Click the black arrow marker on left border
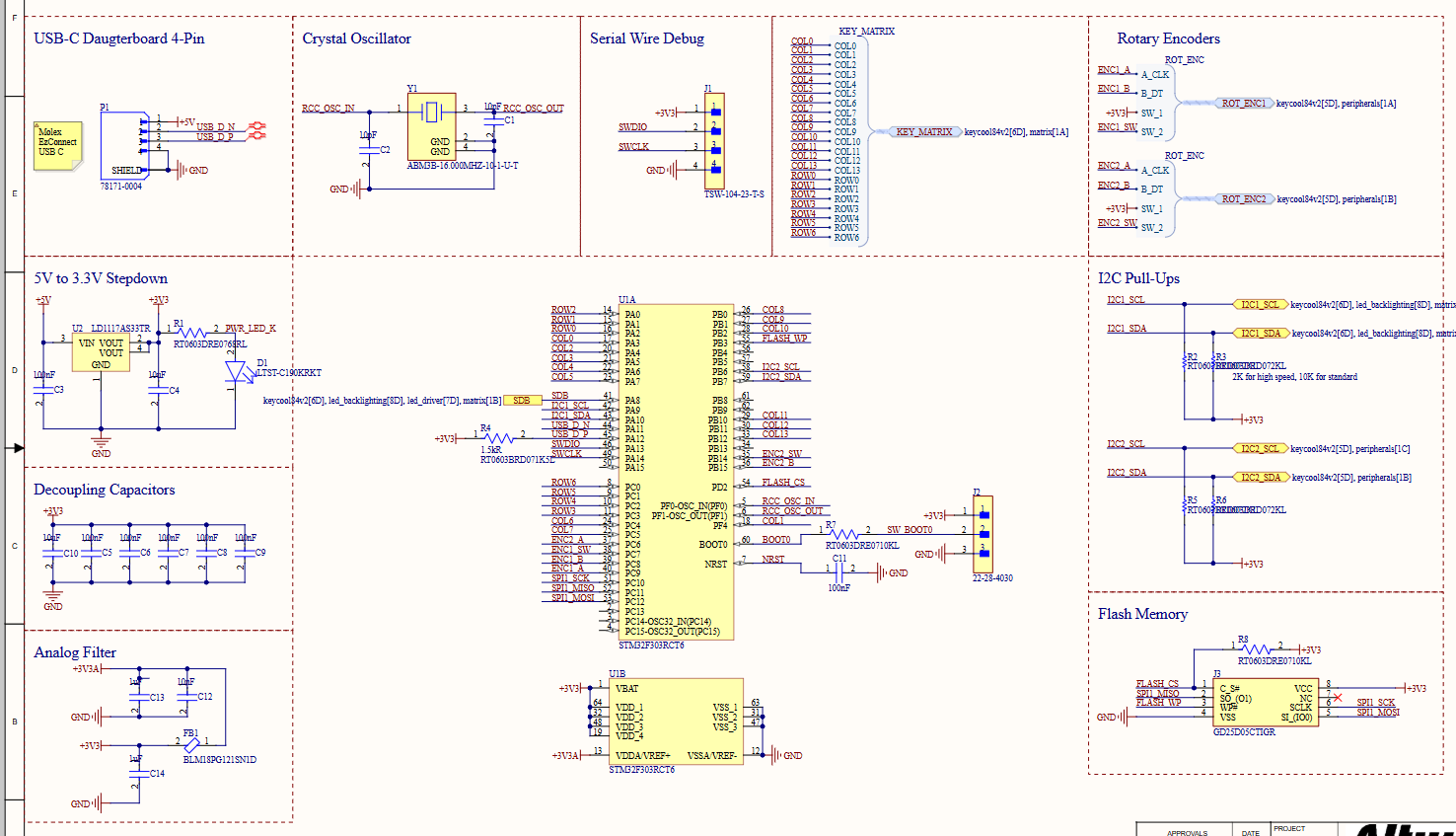Screen dimensions: 1456x836 pos(17,448)
